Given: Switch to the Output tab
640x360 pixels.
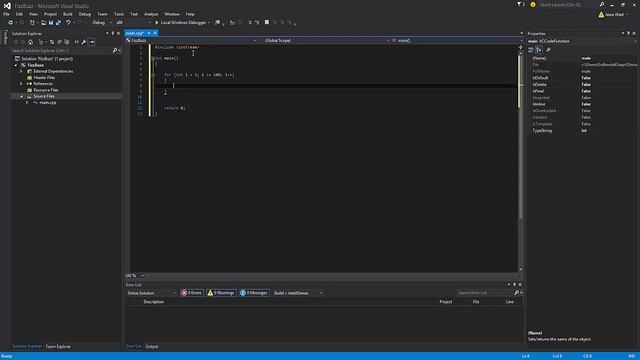Looking at the screenshot, I should point(151,346).
